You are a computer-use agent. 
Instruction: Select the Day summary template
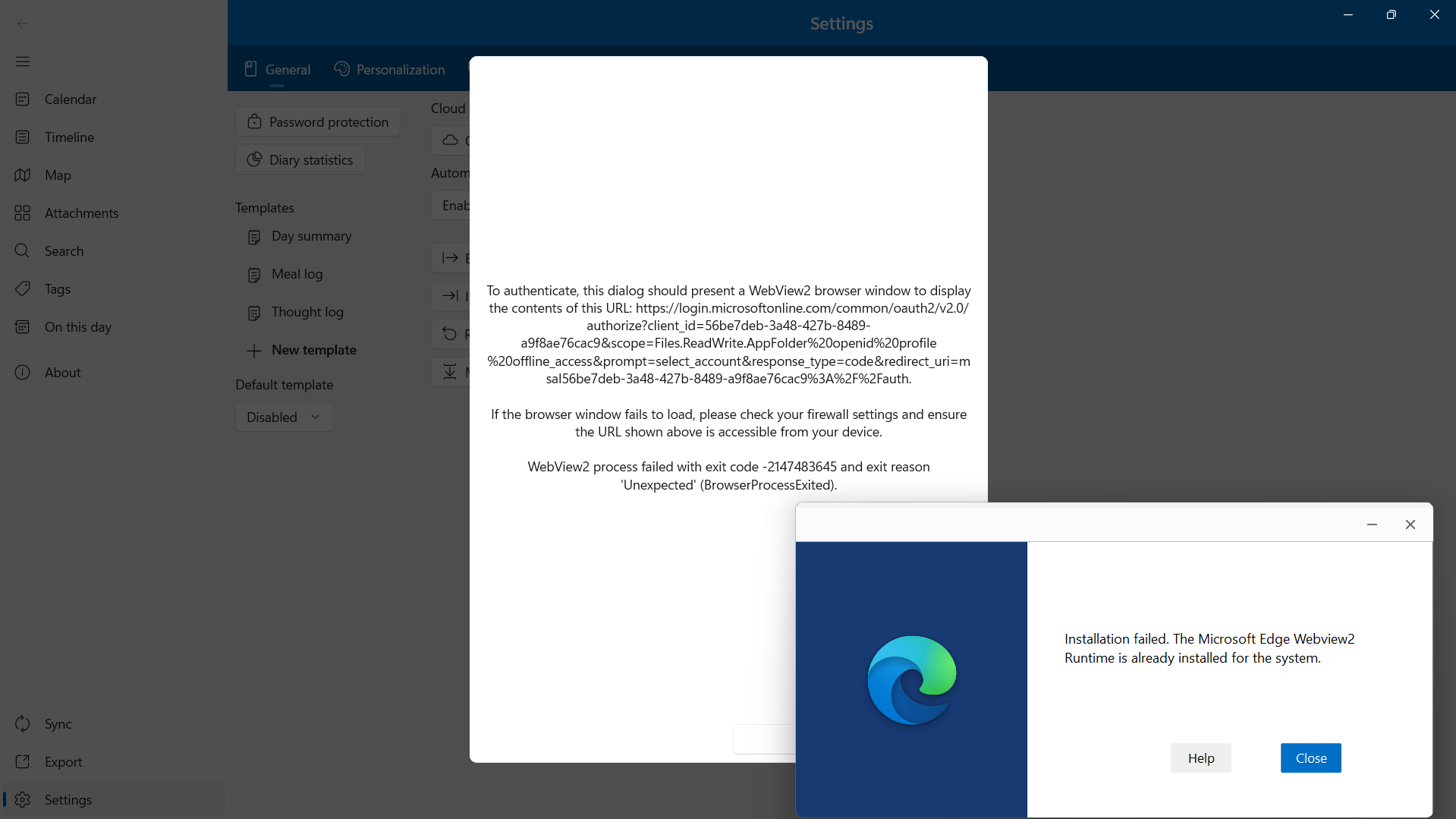click(x=300, y=236)
